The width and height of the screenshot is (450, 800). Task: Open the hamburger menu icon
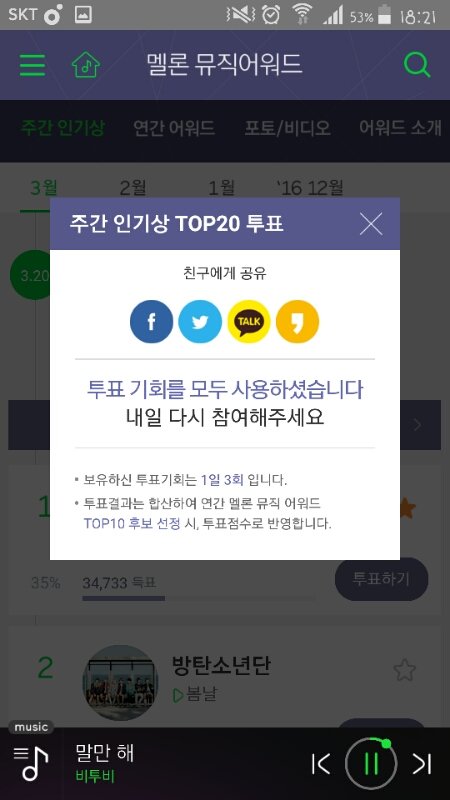(x=32, y=65)
